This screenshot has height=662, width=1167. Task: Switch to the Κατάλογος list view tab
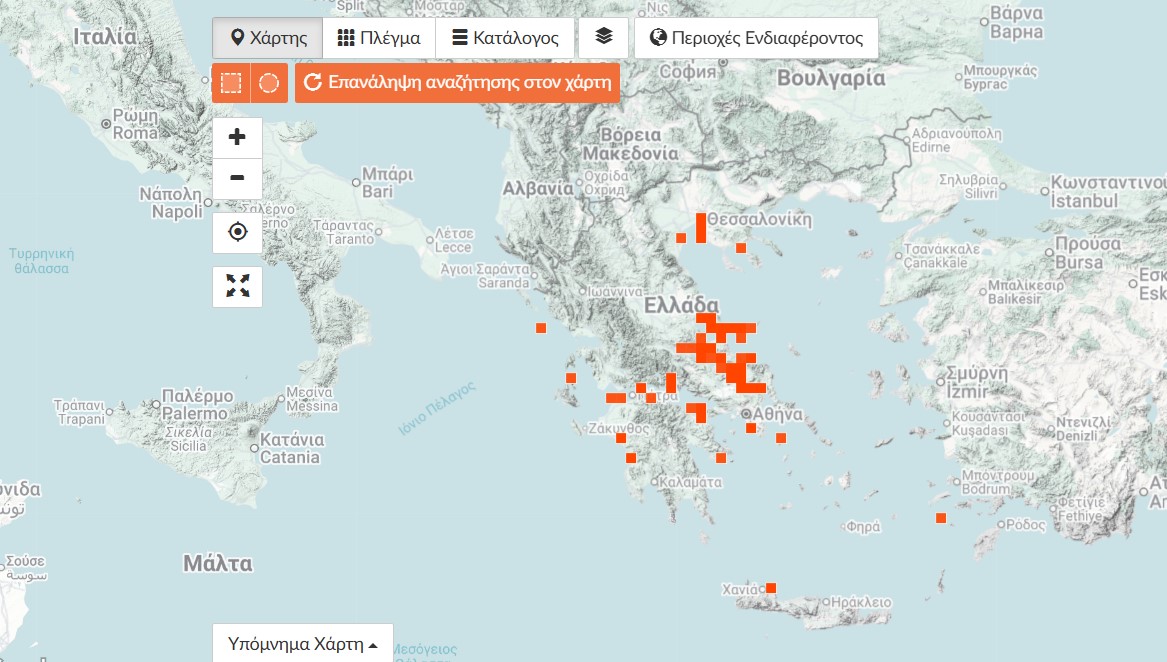[x=505, y=38]
